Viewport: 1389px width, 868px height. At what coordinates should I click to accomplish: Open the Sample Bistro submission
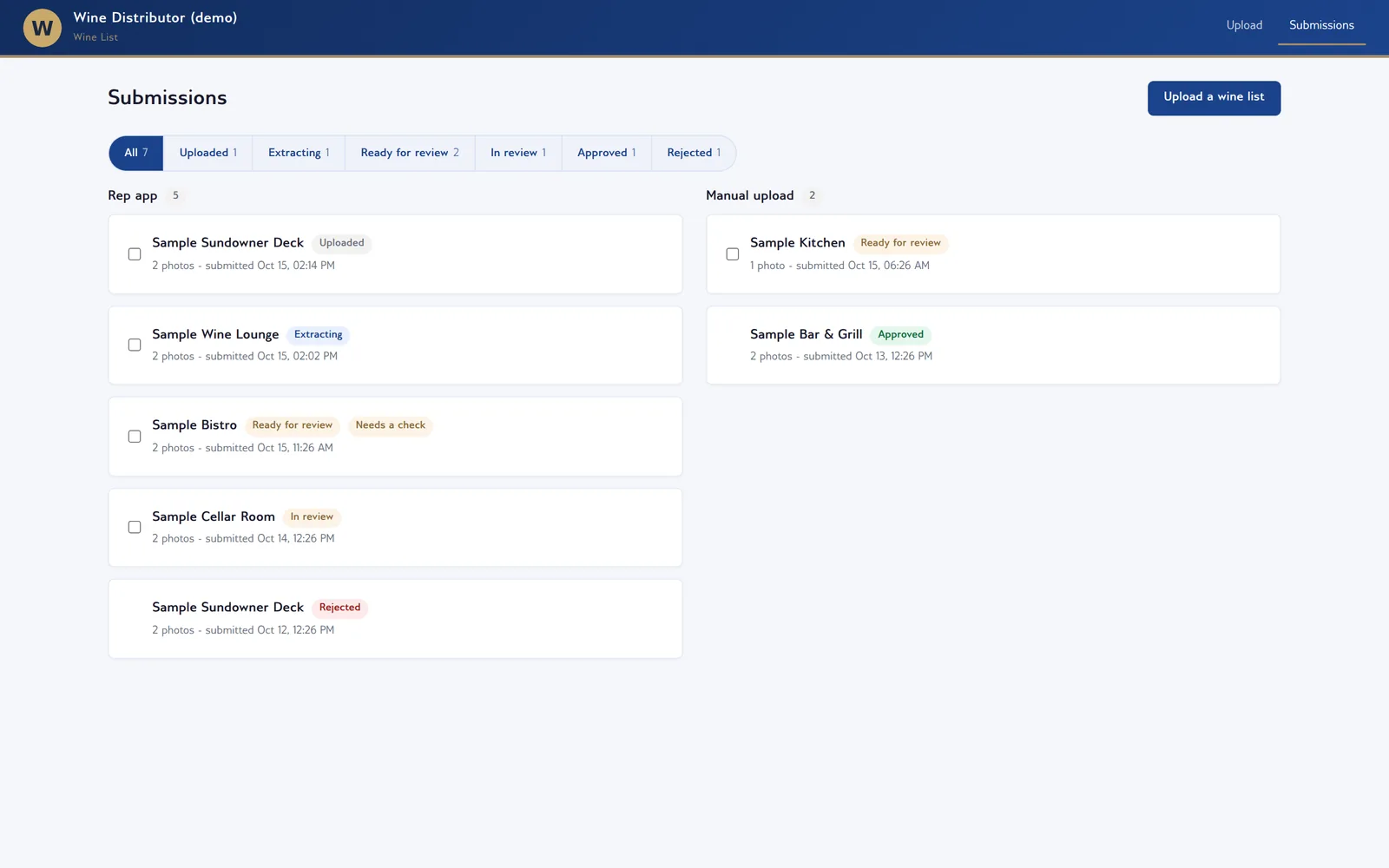(x=395, y=437)
